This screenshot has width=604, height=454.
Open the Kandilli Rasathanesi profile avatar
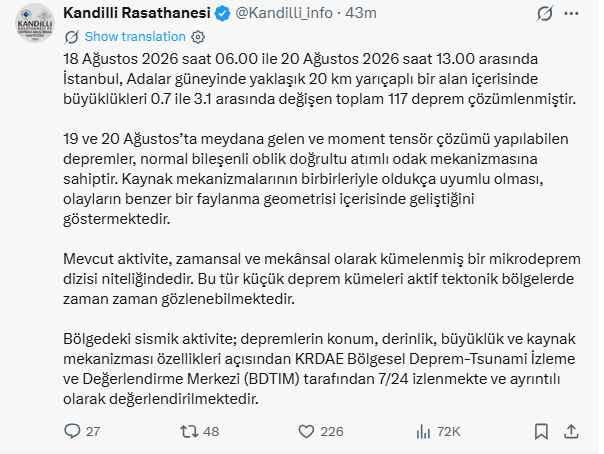[x=35, y=23]
